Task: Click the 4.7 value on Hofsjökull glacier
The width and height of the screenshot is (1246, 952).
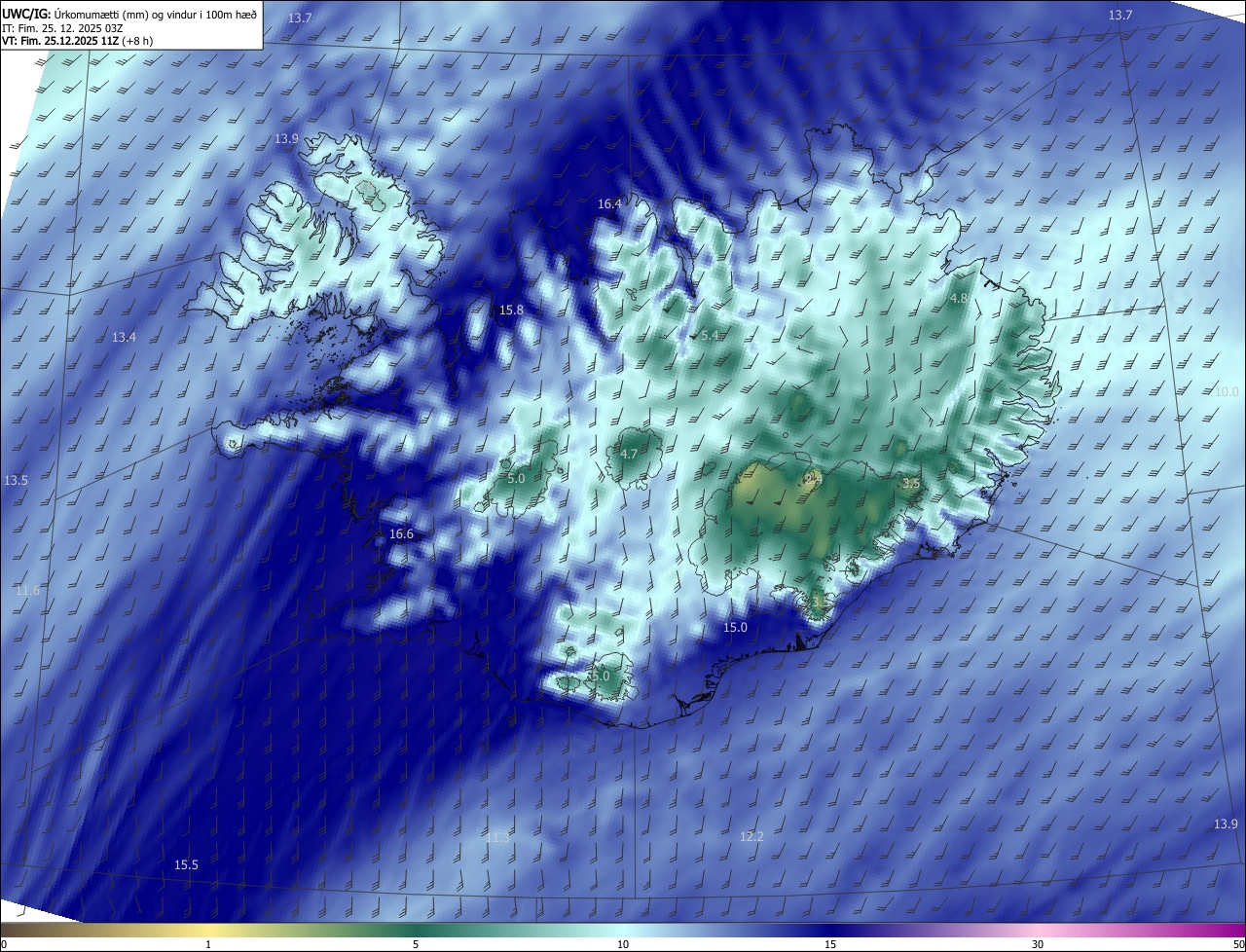Action: (628, 455)
